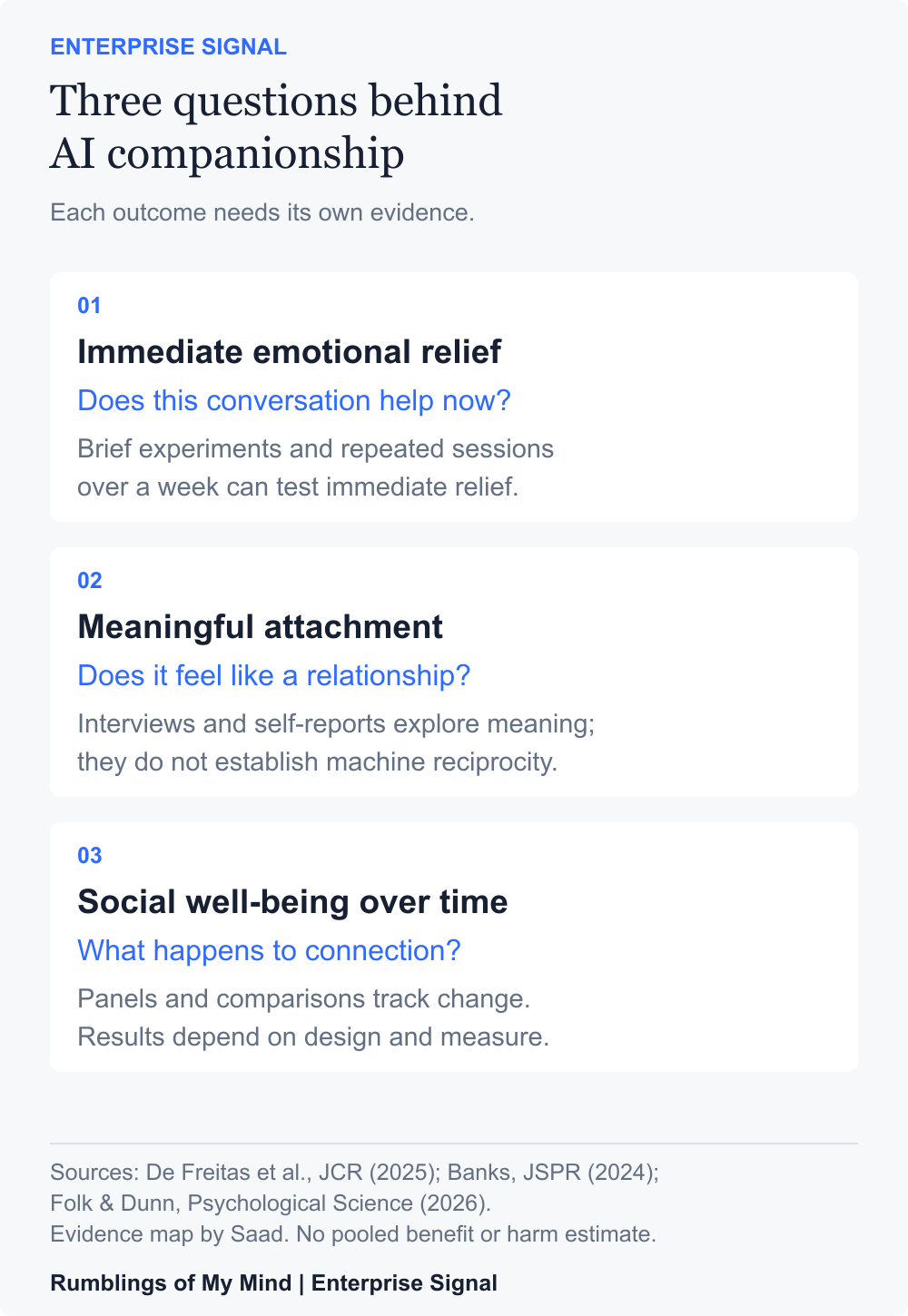Viewport: 908px width, 1316px height.
Task: Click the question Does it feel like a relationship?
Action: click(x=273, y=675)
